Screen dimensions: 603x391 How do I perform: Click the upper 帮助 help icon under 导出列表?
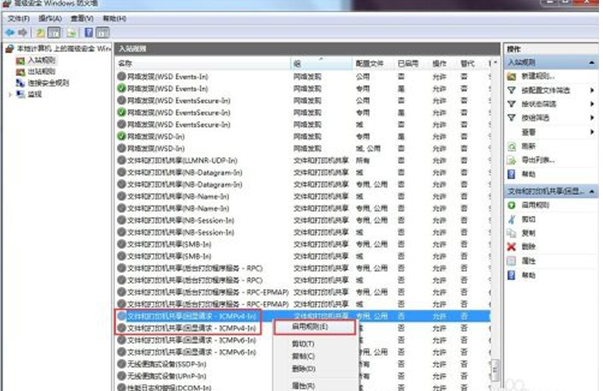[x=511, y=174]
